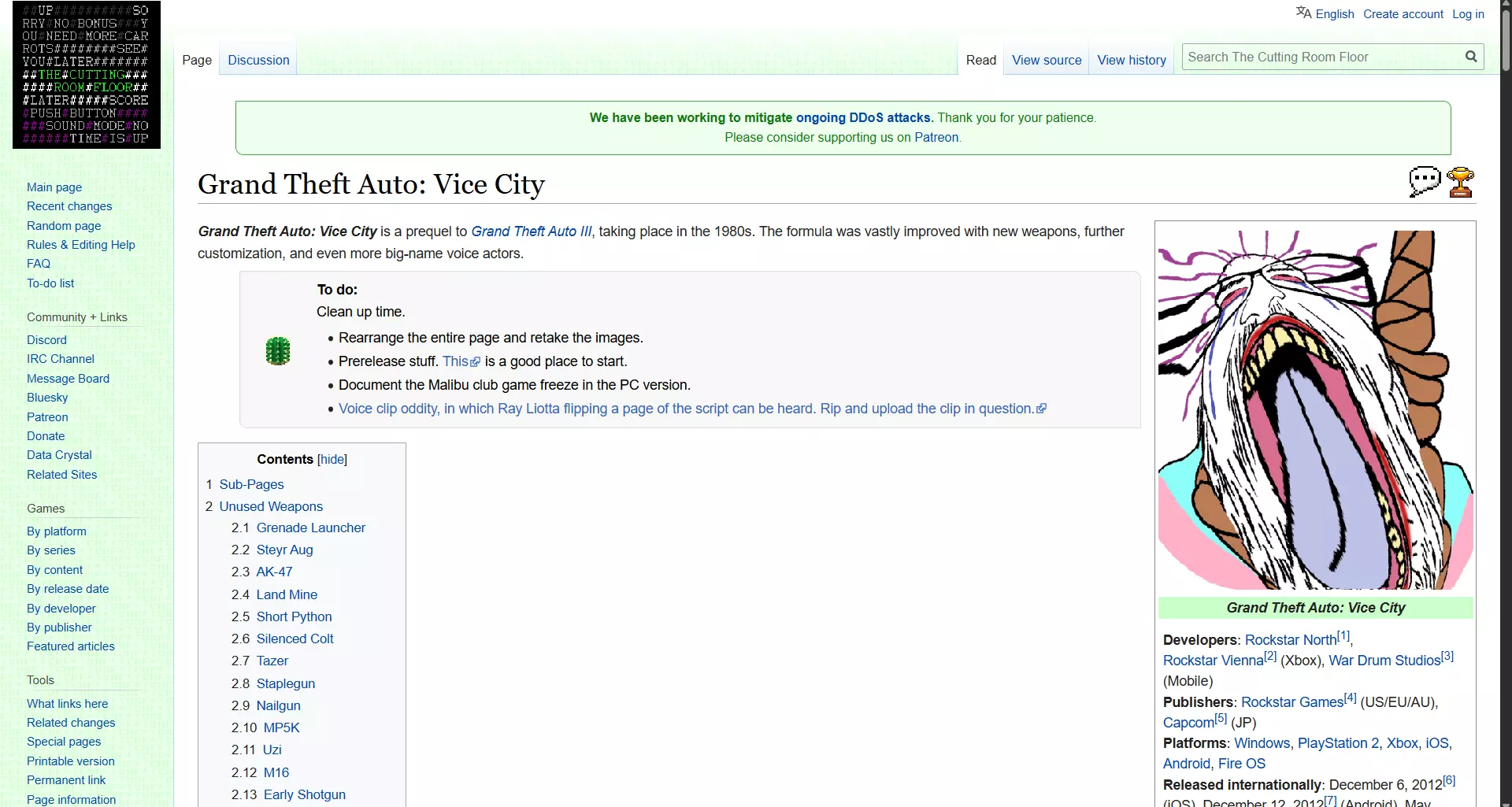
Task: Hide the Contents table with [hide]
Action: point(332,459)
